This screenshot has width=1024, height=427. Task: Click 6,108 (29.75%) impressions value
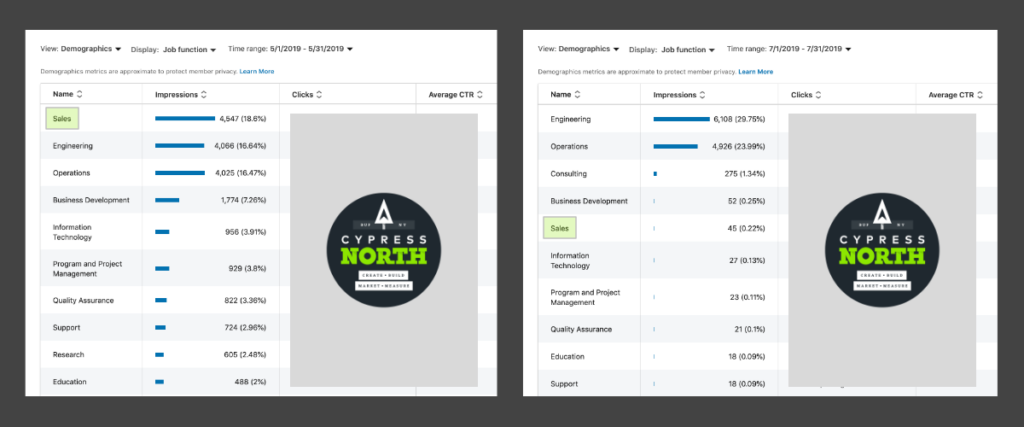pyautogui.click(x=739, y=119)
